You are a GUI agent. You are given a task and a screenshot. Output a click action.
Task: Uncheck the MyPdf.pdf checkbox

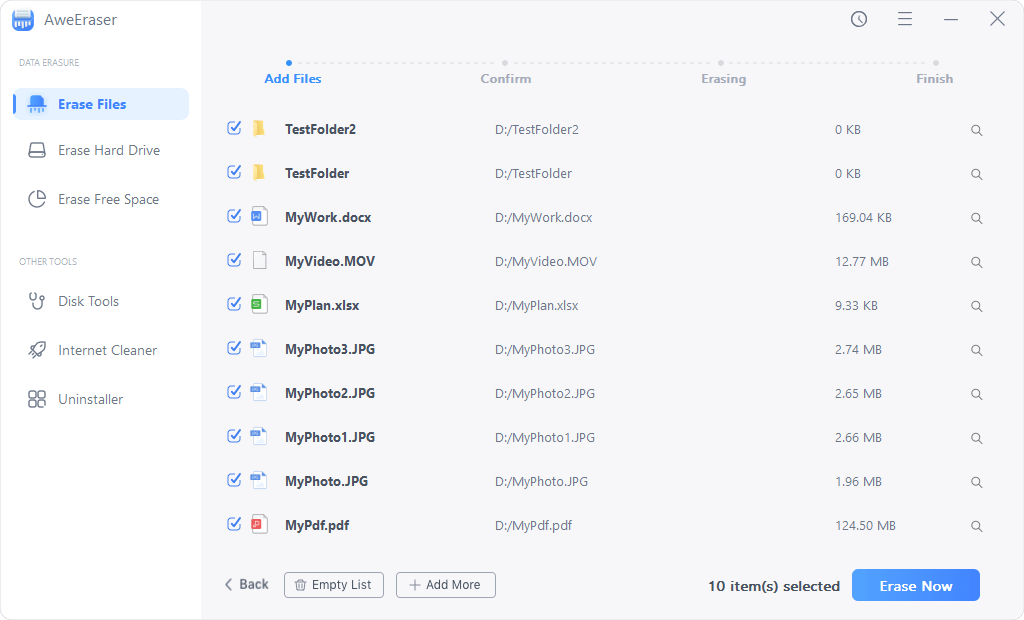tap(234, 524)
